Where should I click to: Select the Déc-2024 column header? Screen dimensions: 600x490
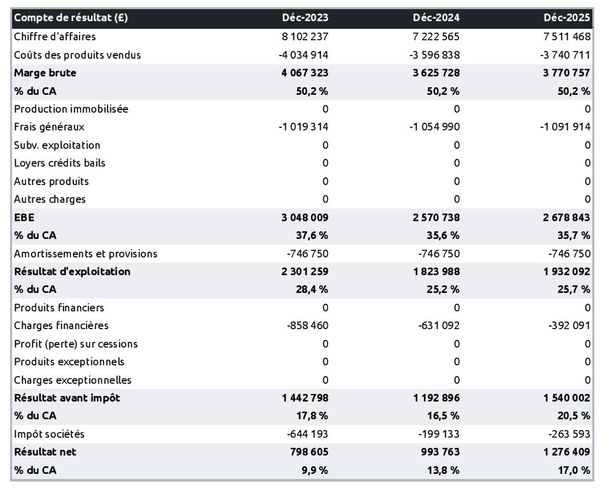[x=438, y=18]
